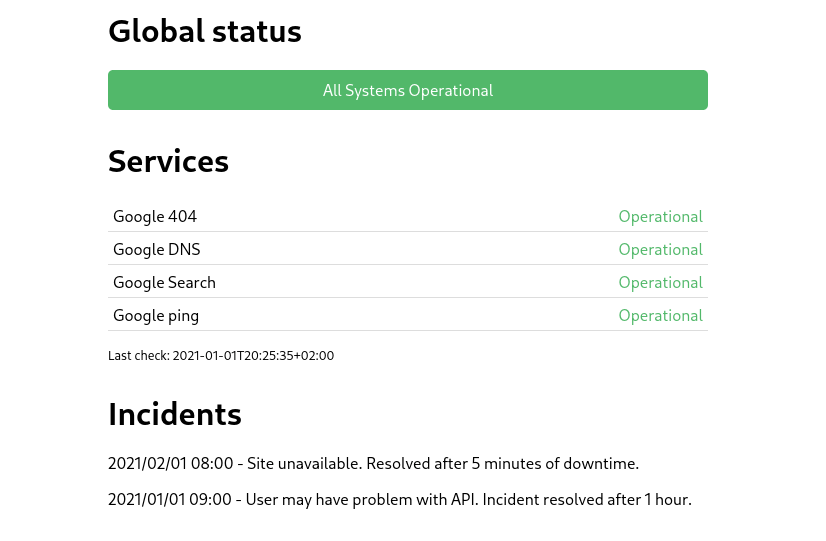Click the 2021/01/01 09:00 incident date

[169, 499]
